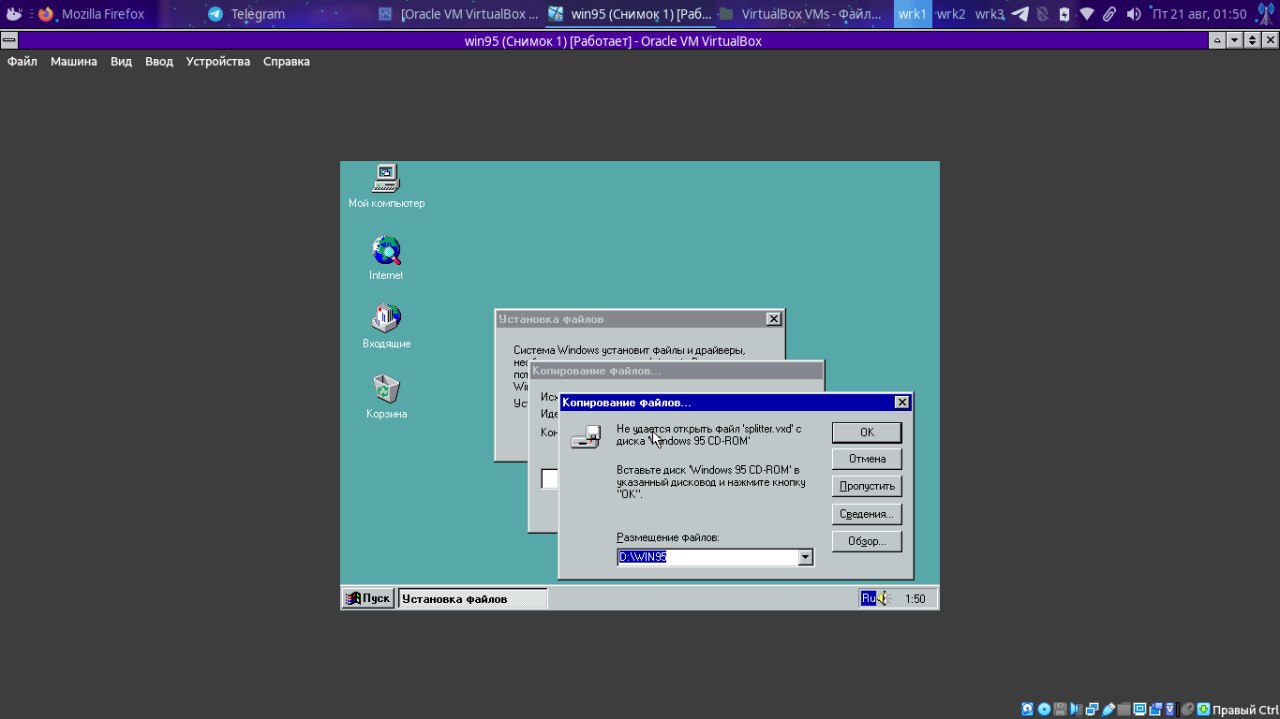This screenshot has height=719, width=1280.
Task: Switch to Oracle VM VirtualBox manager task
Action: tap(458, 14)
